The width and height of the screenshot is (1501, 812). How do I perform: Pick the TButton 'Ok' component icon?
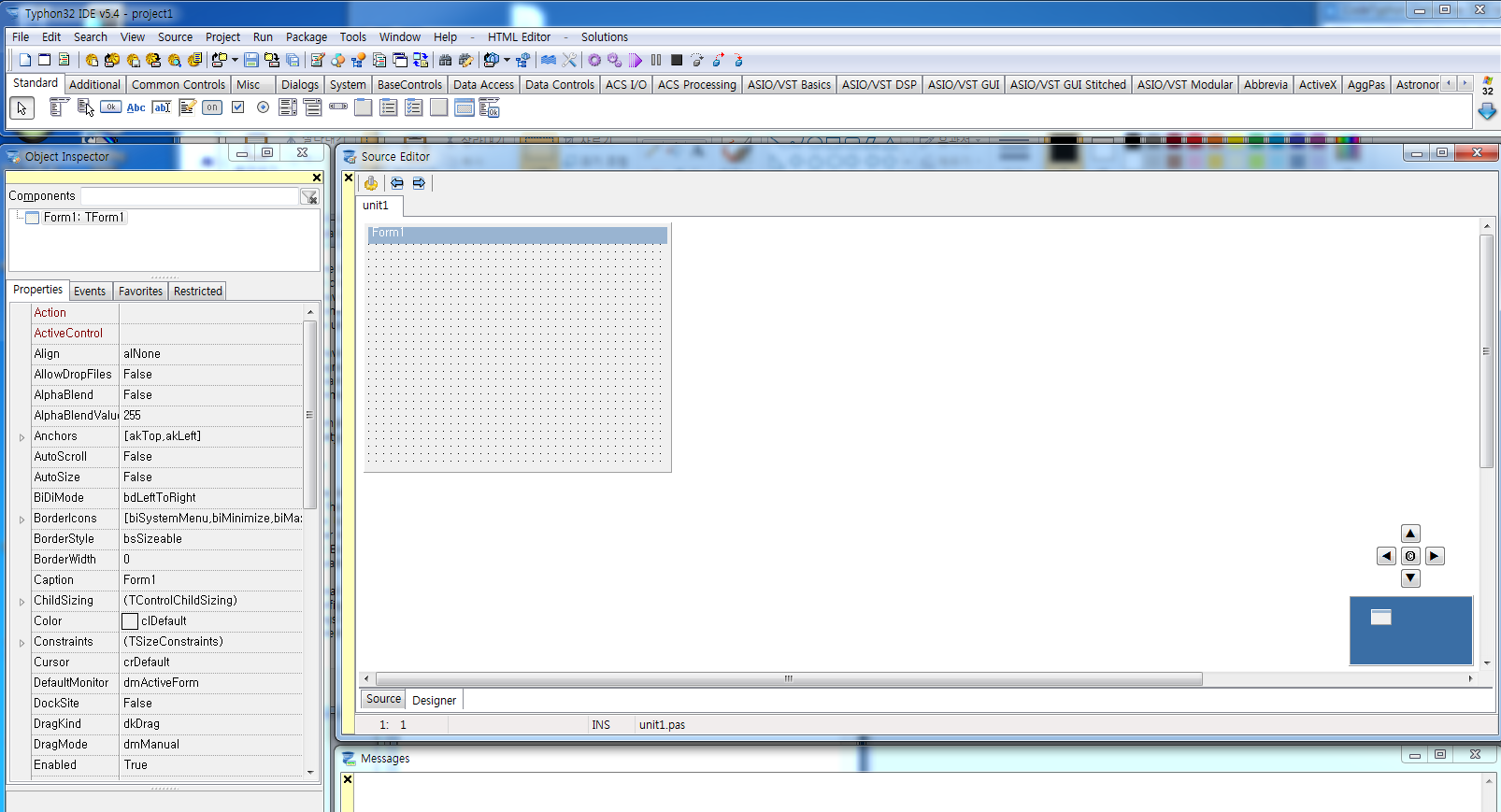point(110,107)
